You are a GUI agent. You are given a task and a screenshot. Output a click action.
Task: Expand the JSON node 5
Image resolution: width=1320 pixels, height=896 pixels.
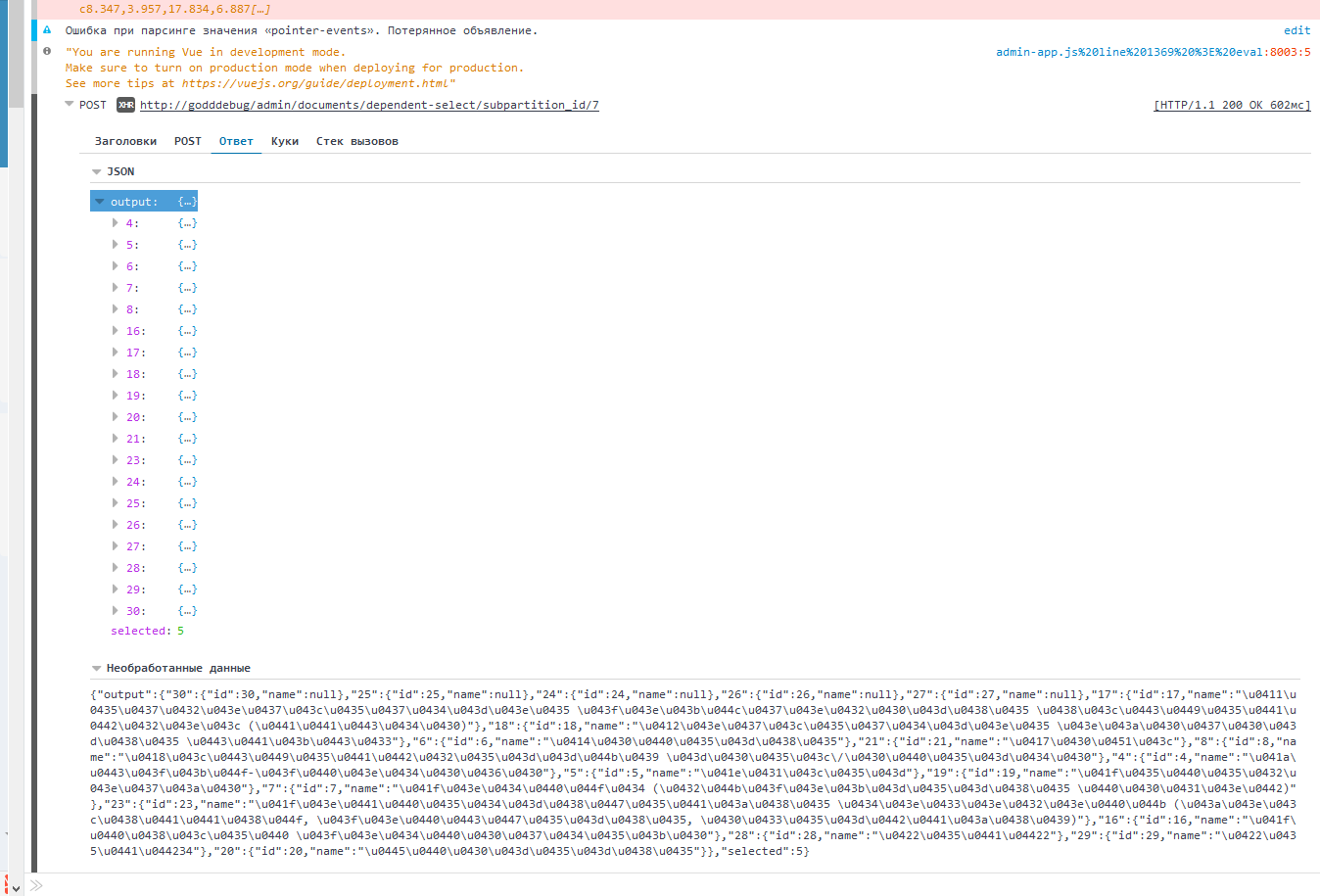click(116, 245)
